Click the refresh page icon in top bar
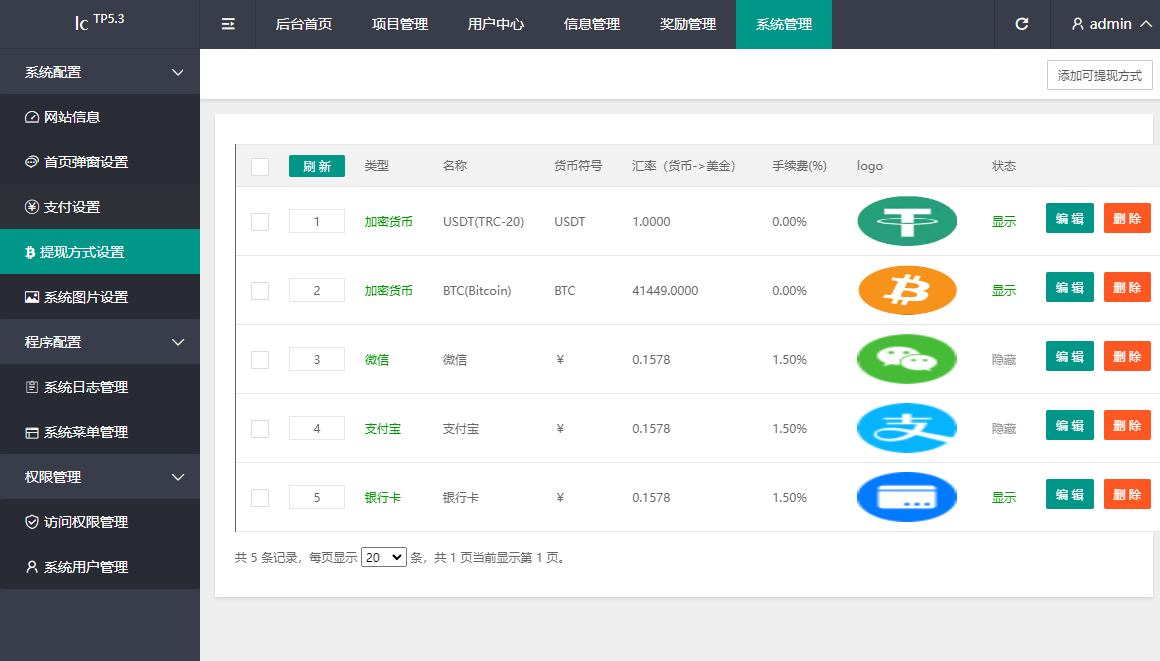 1022,24
